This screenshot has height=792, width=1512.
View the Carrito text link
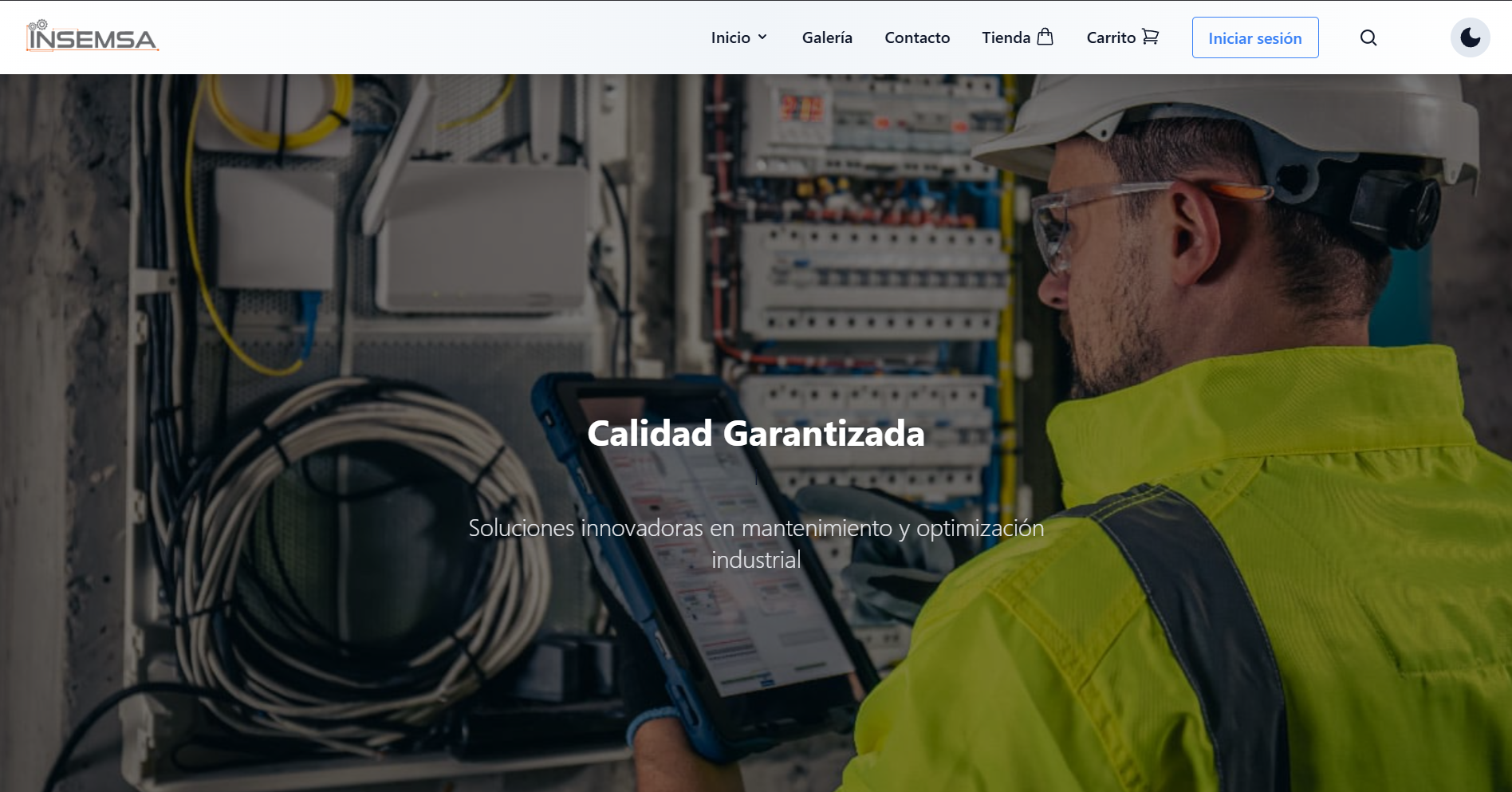click(1110, 37)
